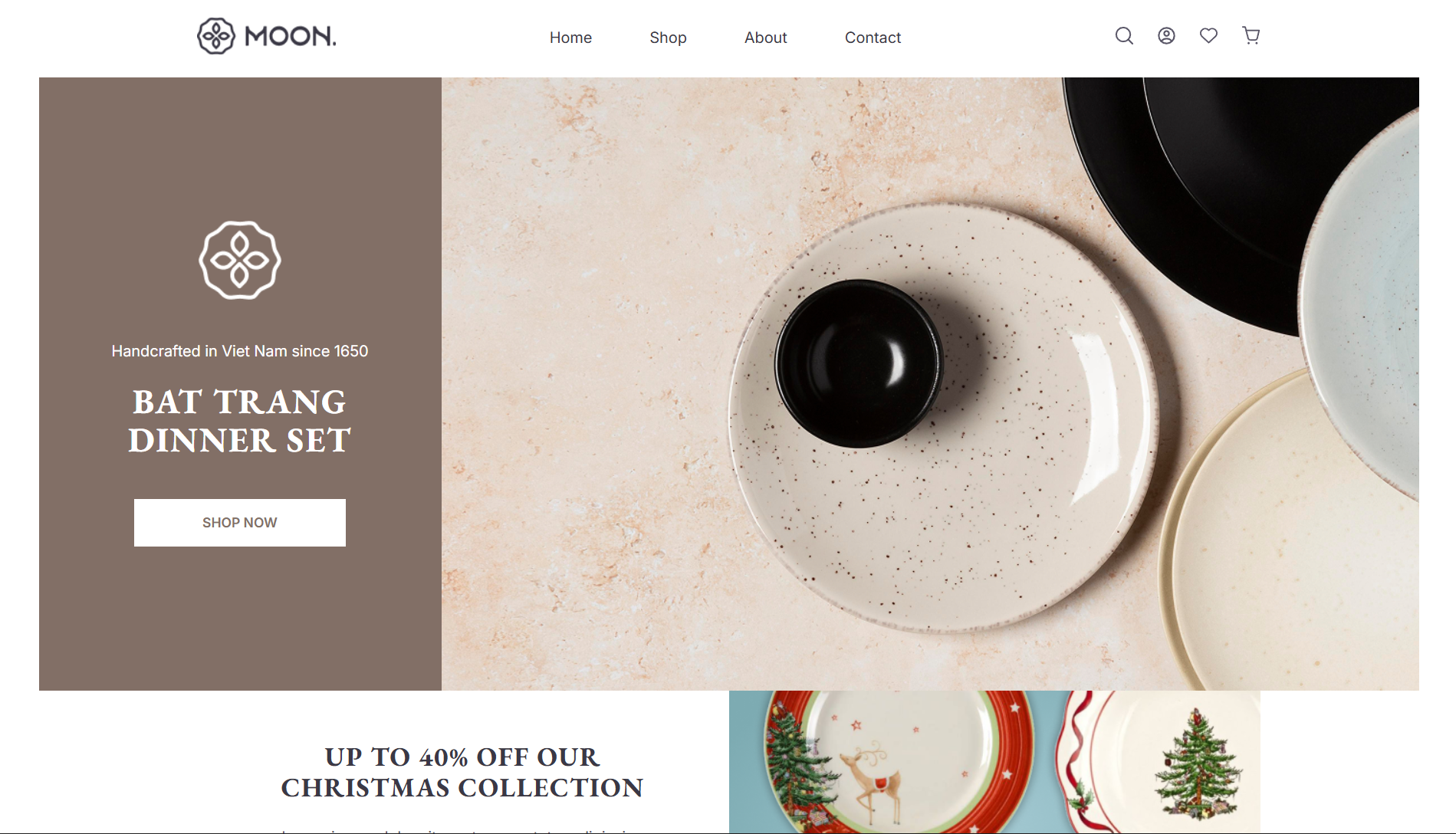View wishlist via heart icon
The height and width of the screenshot is (834, 1456).
1208,36
